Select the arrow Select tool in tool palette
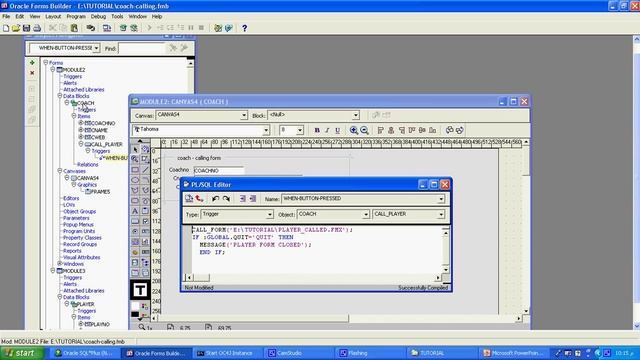Image resolution: width=640 pixels, height=360 pixels. click(135, 149)
